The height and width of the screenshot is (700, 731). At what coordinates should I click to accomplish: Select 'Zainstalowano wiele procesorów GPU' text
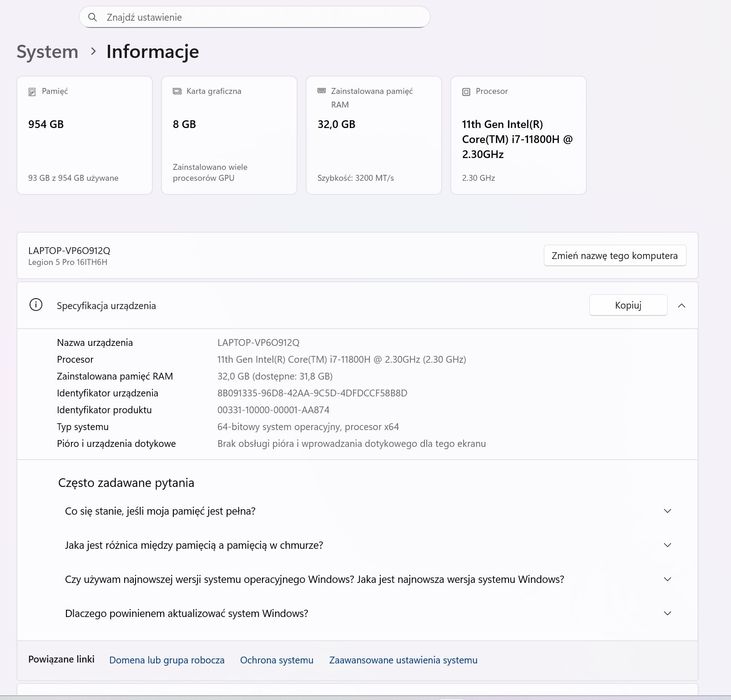pyautogui.click(x=210, y=172)
